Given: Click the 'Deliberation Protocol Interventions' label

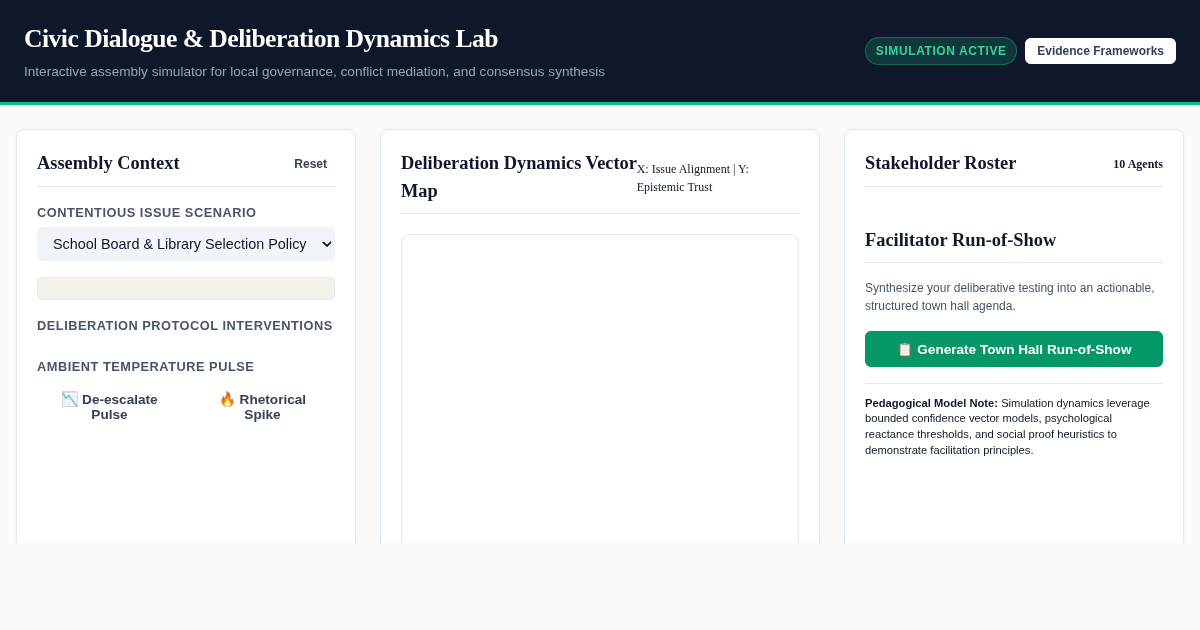Looking at the screenshot, I should point(185,326).
